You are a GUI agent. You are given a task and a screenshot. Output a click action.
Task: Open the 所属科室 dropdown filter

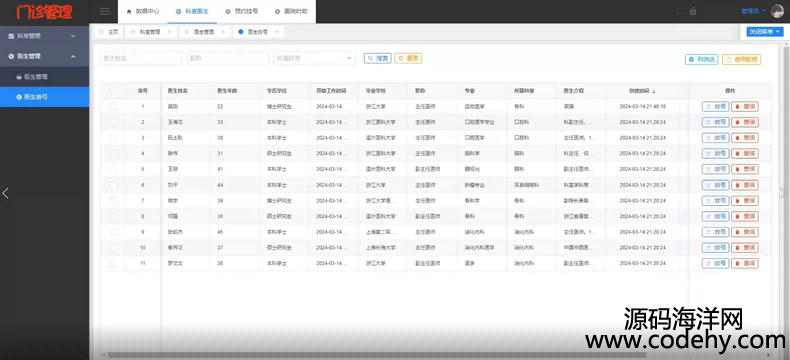click(314, 58)
